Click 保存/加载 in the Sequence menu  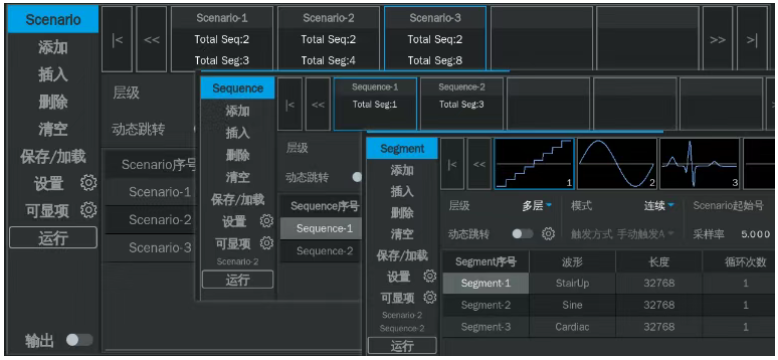coord(238,199)
